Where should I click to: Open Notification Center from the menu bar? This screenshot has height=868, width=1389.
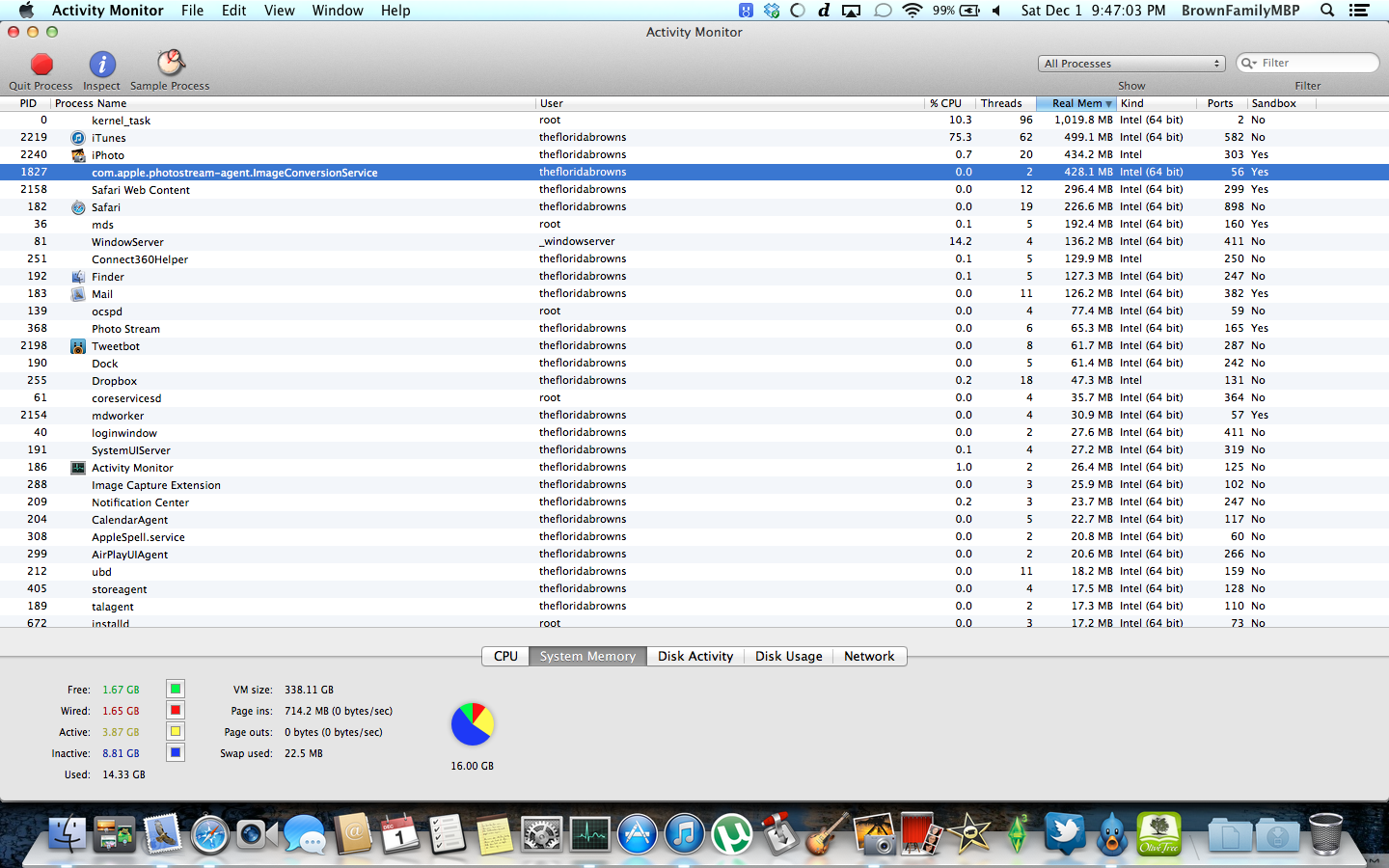pyautogui.click(x=1359, y=11)
